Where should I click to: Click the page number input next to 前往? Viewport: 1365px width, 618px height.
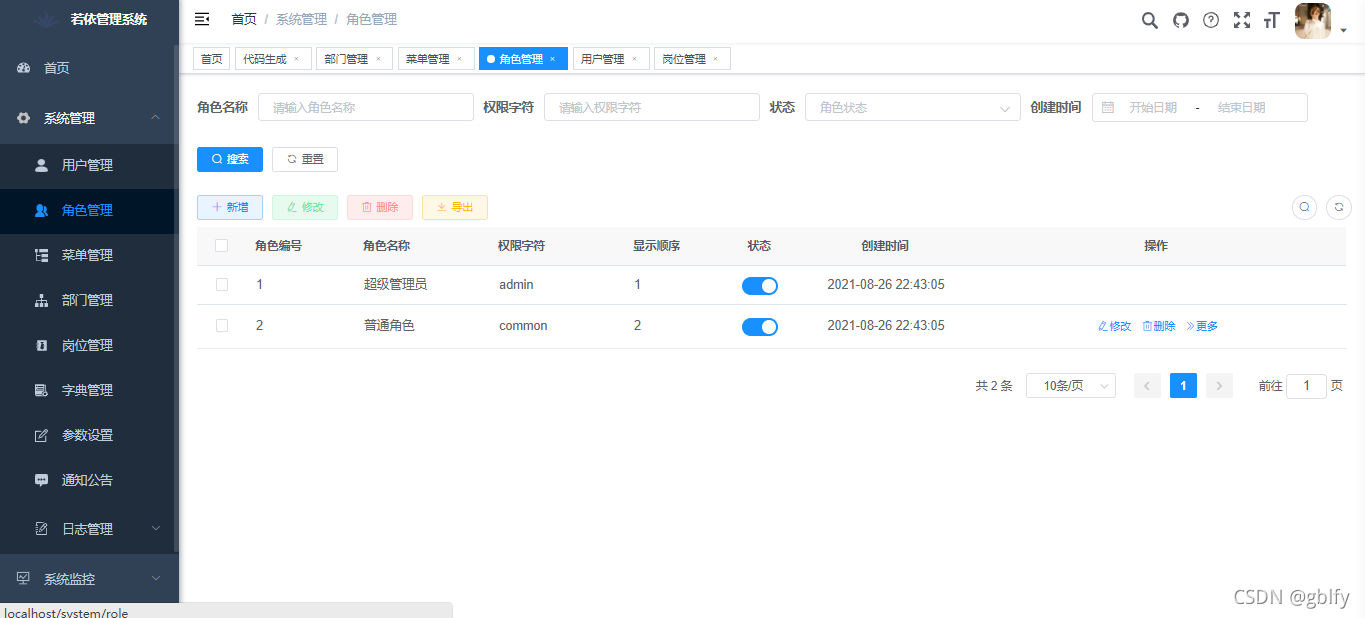tap(1306, 385)
